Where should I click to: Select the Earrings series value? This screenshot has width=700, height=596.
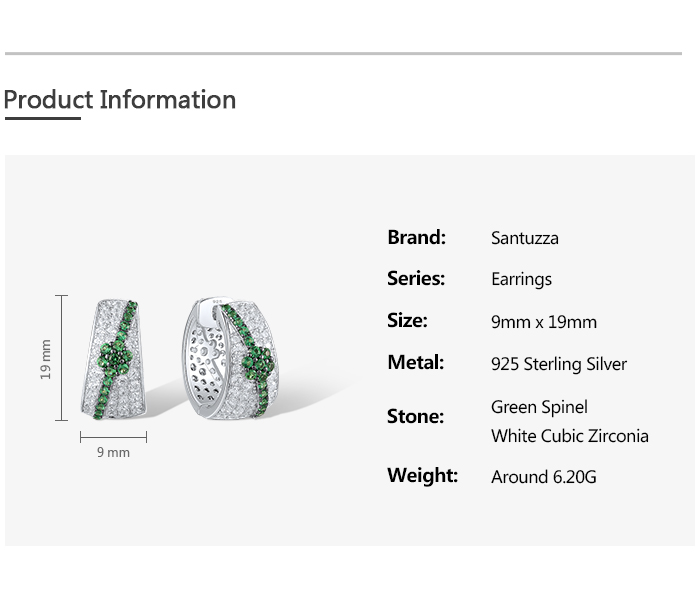(521, 279)
